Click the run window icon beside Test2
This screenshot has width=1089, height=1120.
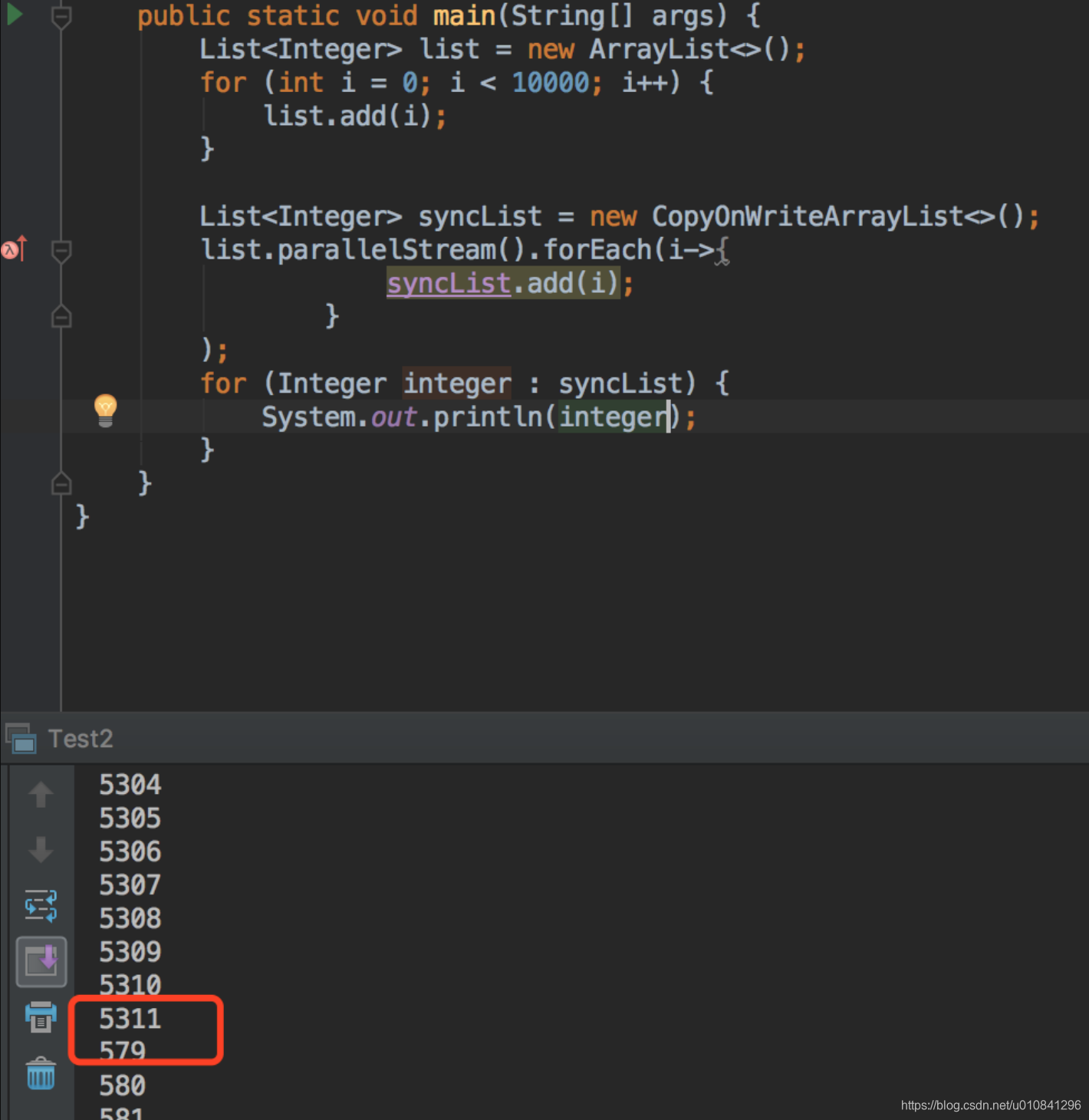21,739
